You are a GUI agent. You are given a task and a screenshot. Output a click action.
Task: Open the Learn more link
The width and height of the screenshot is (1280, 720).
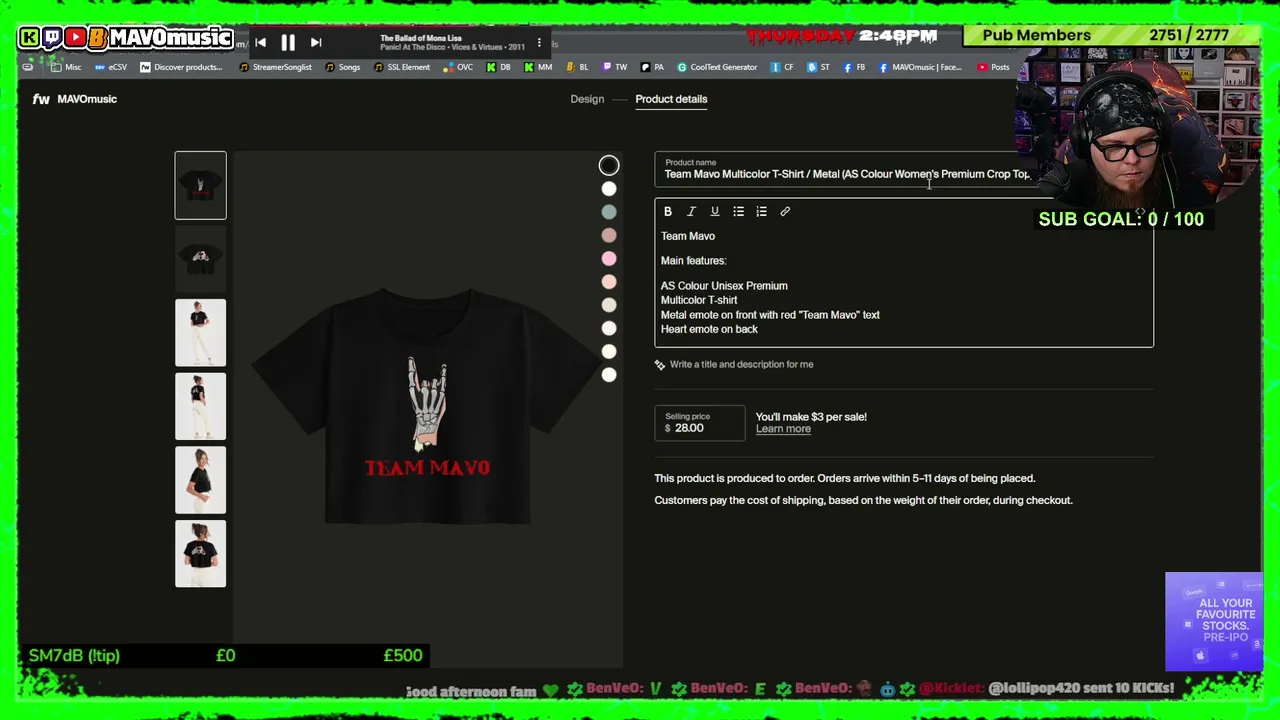pos(783,429)
